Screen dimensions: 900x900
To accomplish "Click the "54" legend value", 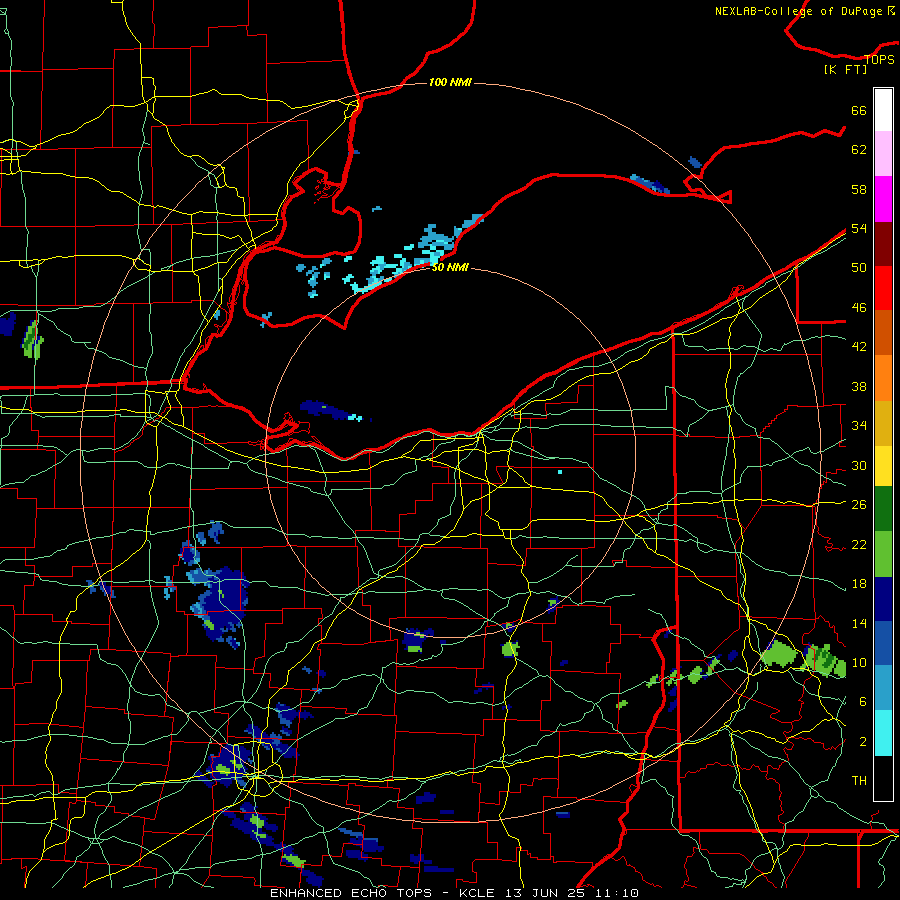I will coord(859,228).
